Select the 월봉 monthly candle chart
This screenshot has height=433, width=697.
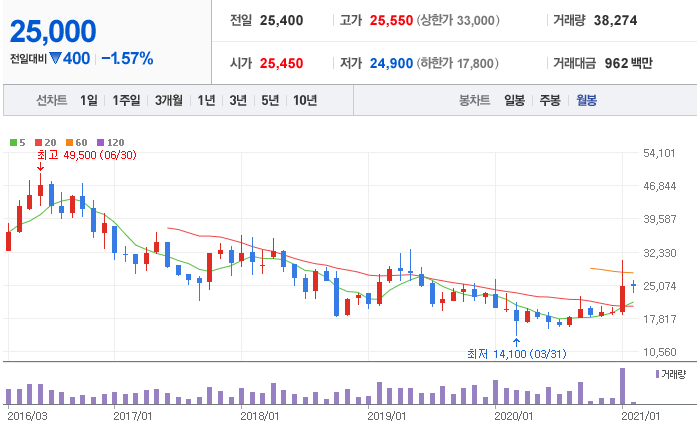coord(586,100)
